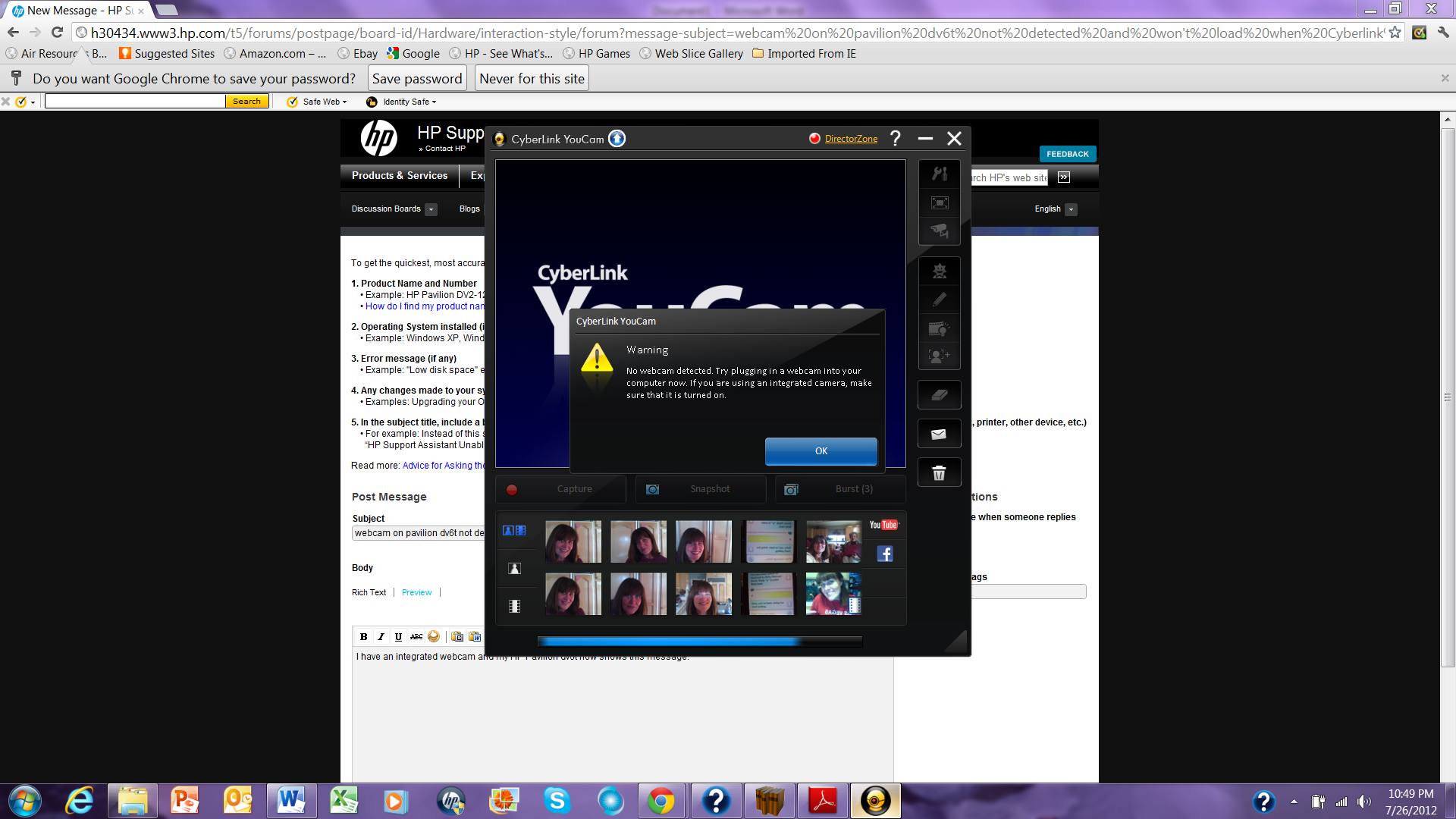The image size is (1456, 819).
Task: Expand Discussion Boards dropdown arrow
Action: [x=431, y=209]
